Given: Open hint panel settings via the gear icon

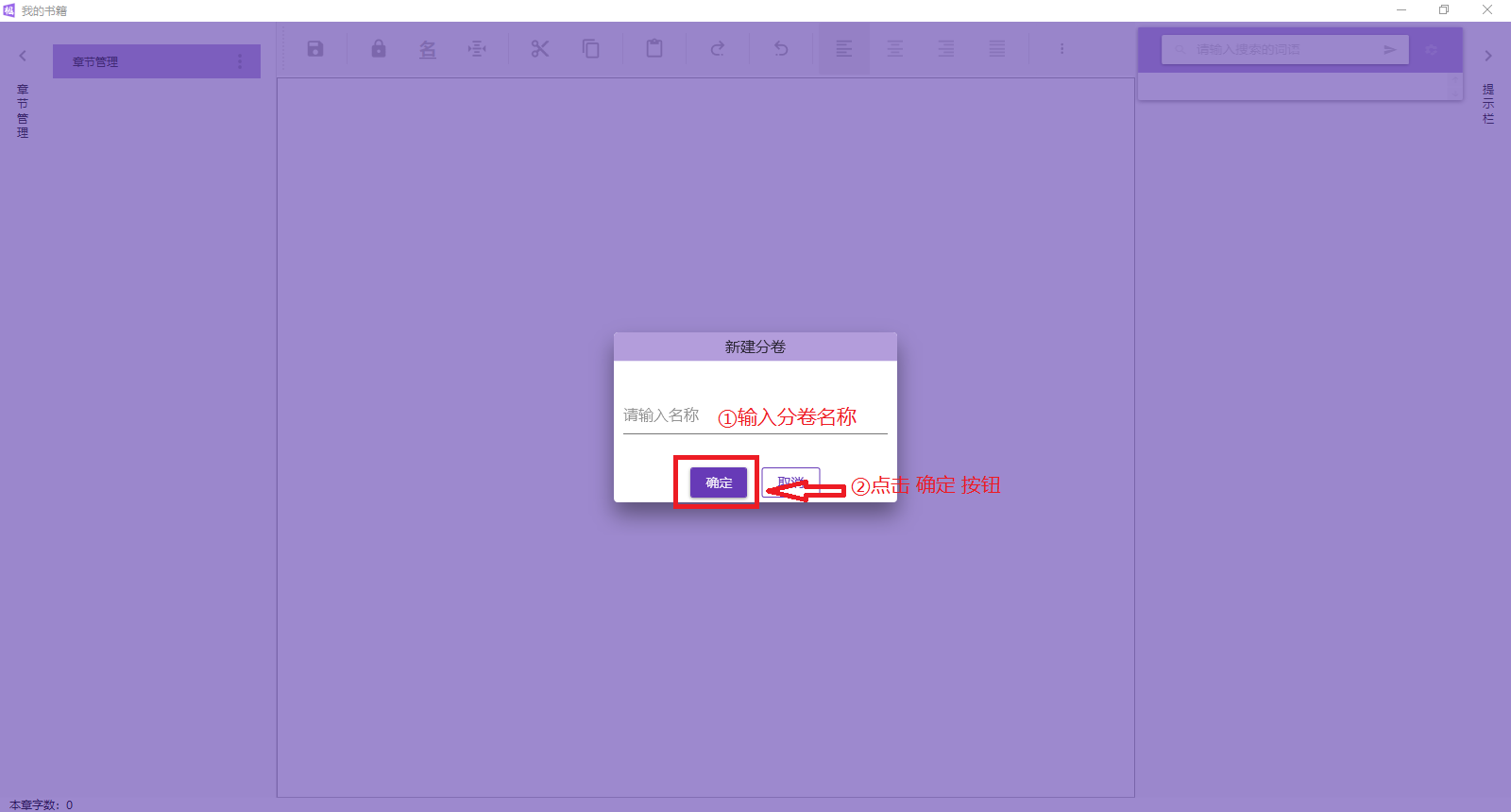Looking at the screenshot, I should click(1432, 50).
